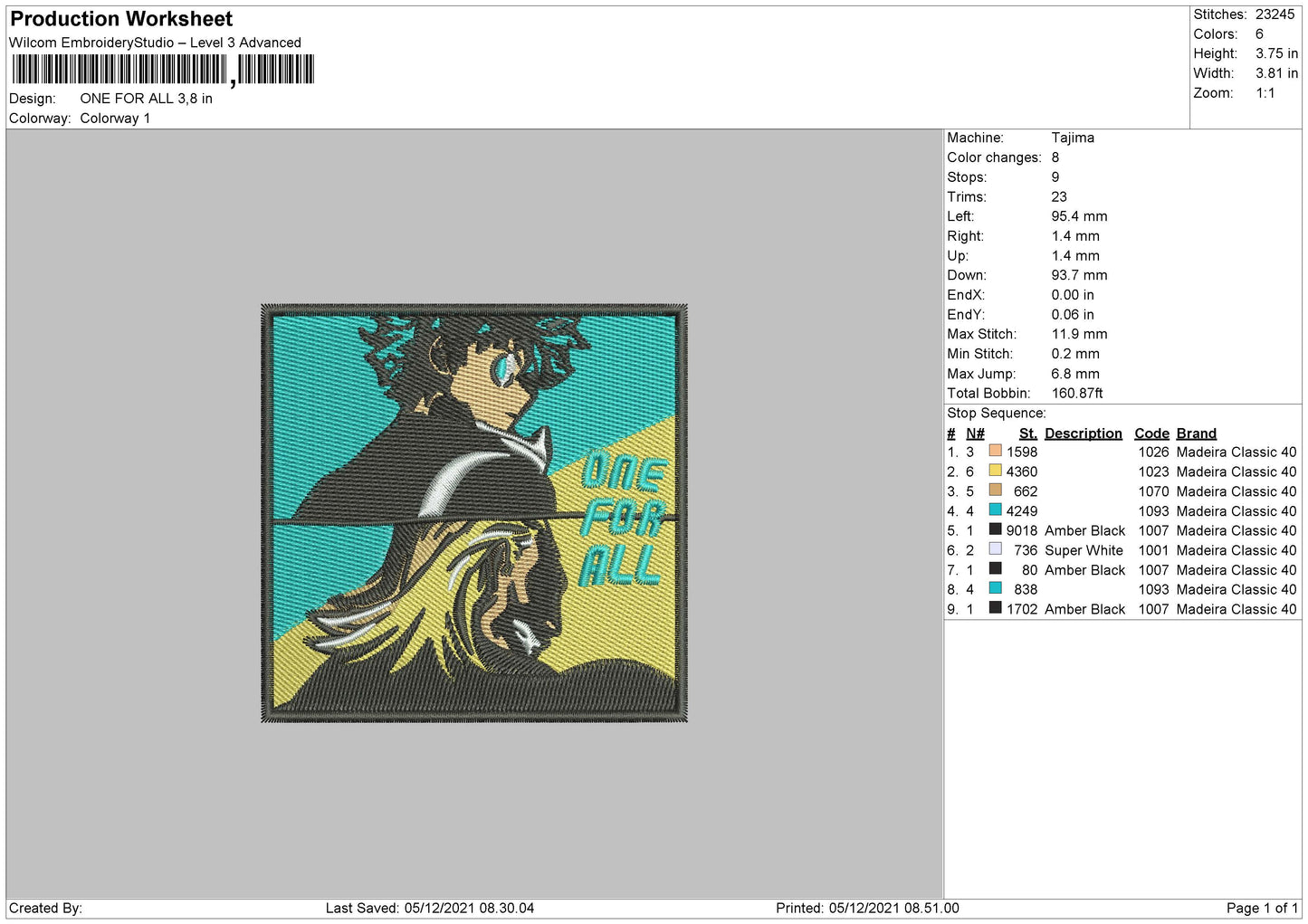This screenshot has height=924, width=1308.
Task: Click the Colors value '6'
Action: 1259,34
